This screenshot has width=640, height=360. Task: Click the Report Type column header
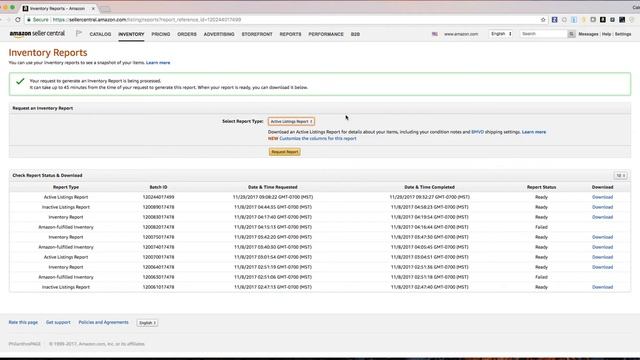(66, 187)
